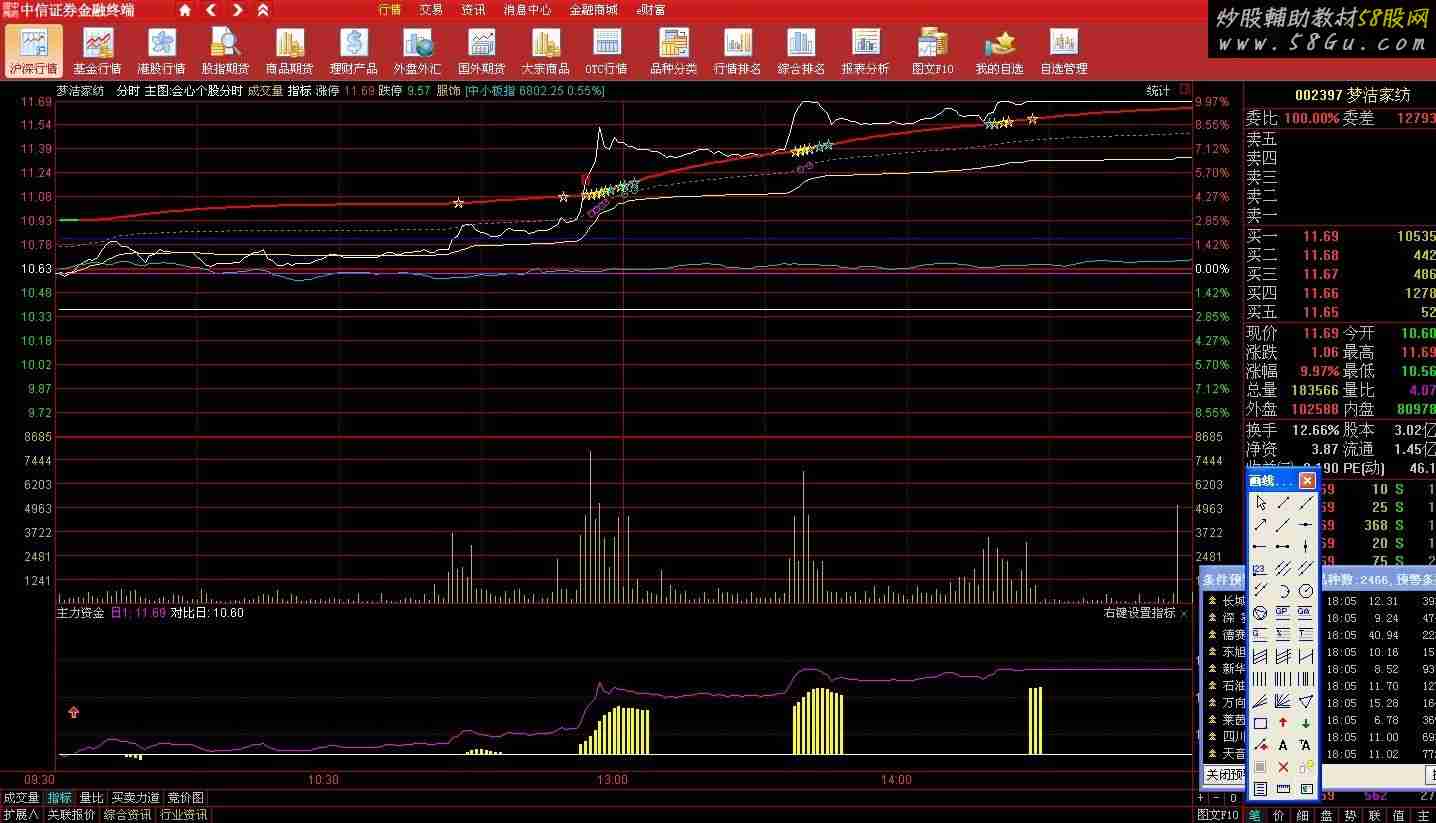The width and height of the screenshot is (1436, 823).
Task: Go back with the left arrow icon
Action: [211, 10]
